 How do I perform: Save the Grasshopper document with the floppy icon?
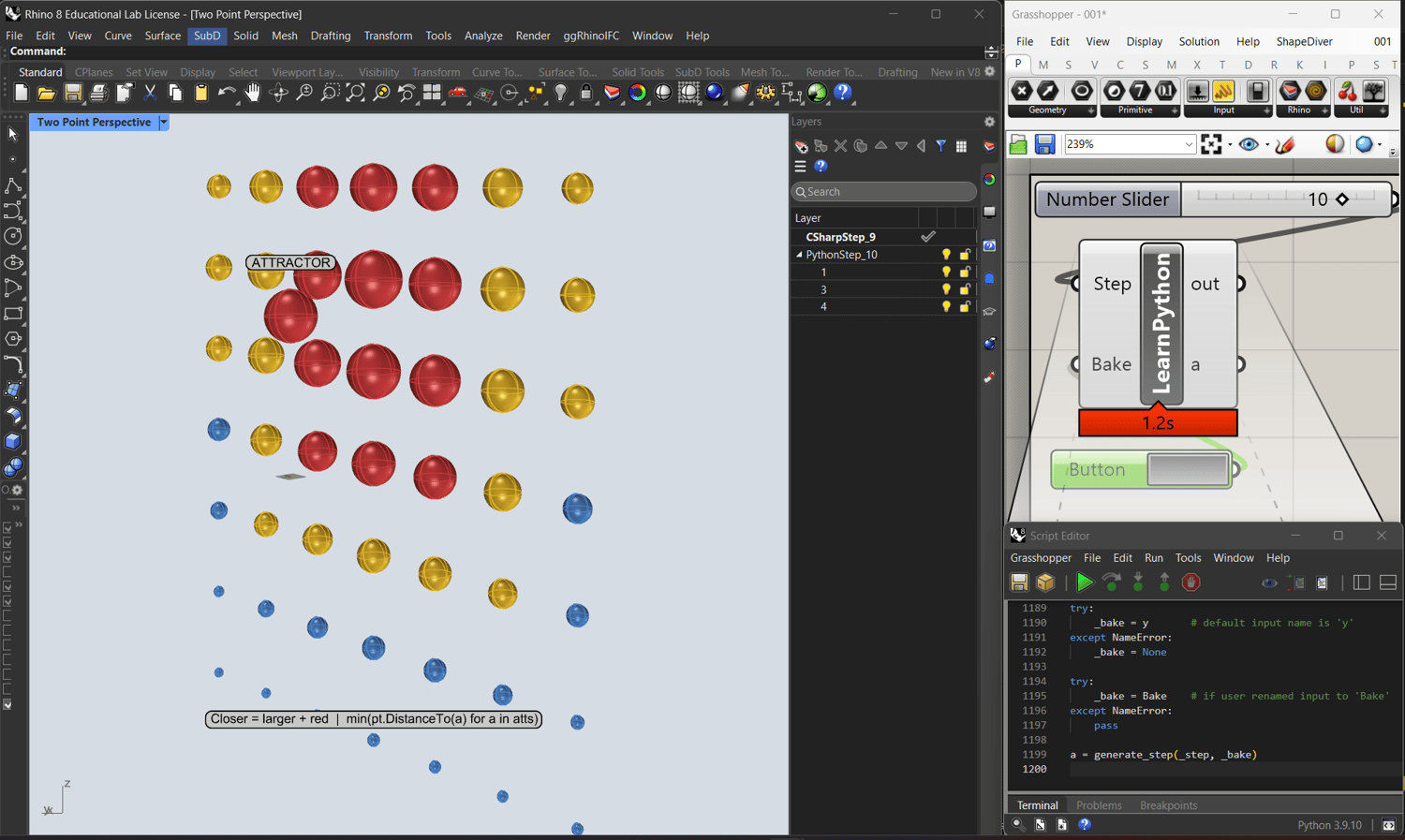pos(1044,144)
